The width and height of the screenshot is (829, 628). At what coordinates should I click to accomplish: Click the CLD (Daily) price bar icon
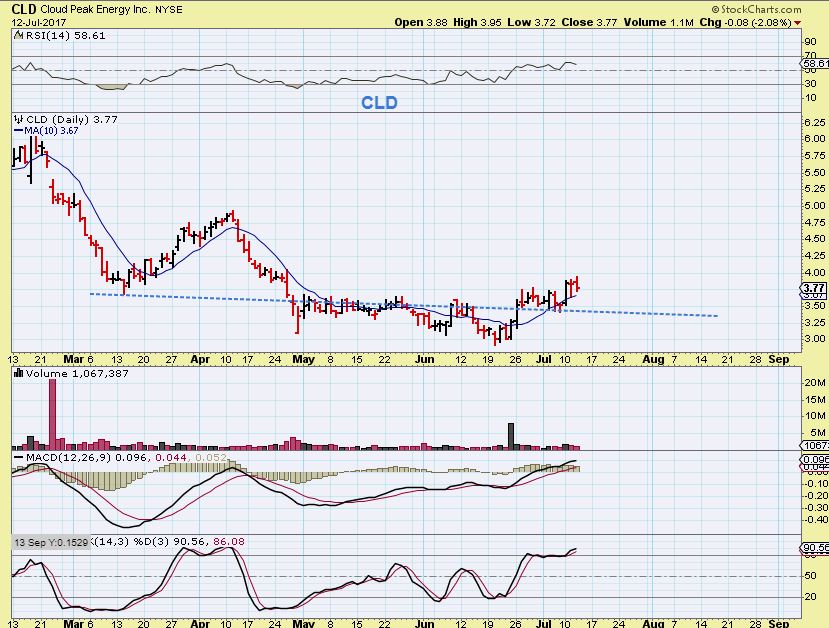tap(17, 117)
